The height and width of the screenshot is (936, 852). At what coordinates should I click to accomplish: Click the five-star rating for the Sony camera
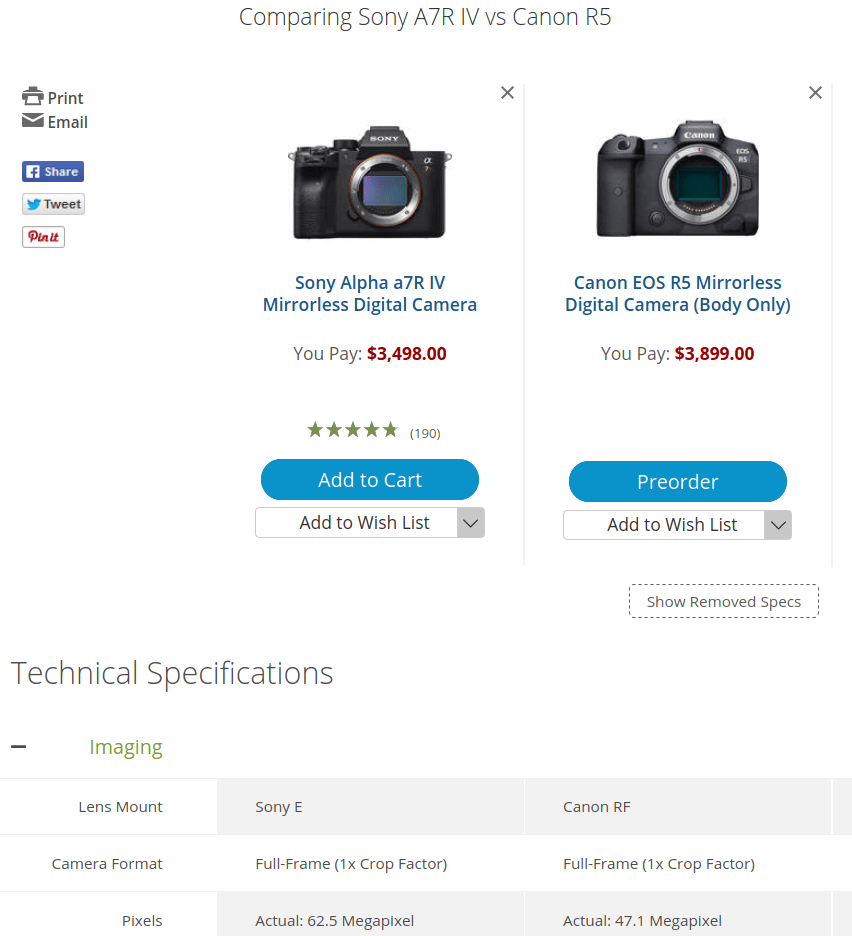tap(352, 429)
